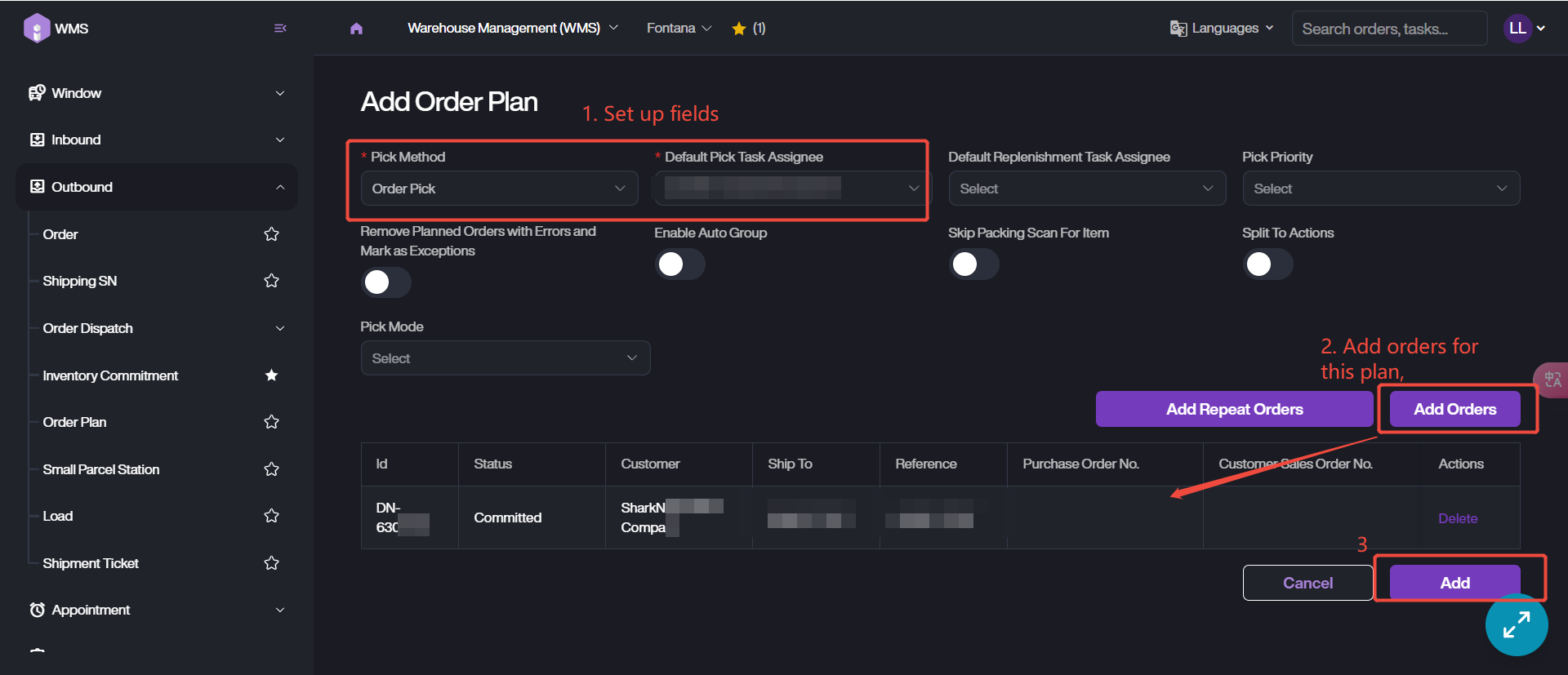Click the WMS logo icon
Screen dimensions: 1568x675
coord(37,28)
